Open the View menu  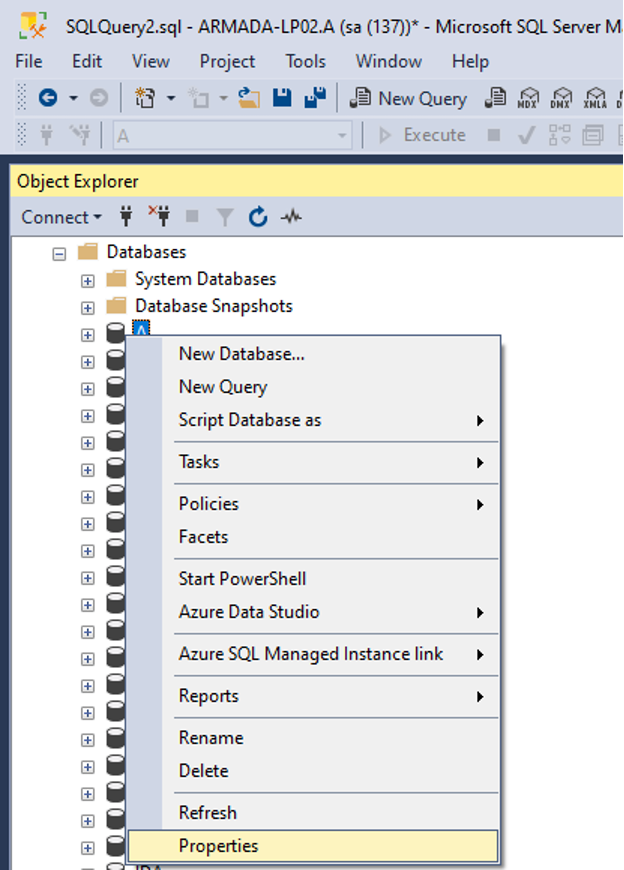point(150,61)
